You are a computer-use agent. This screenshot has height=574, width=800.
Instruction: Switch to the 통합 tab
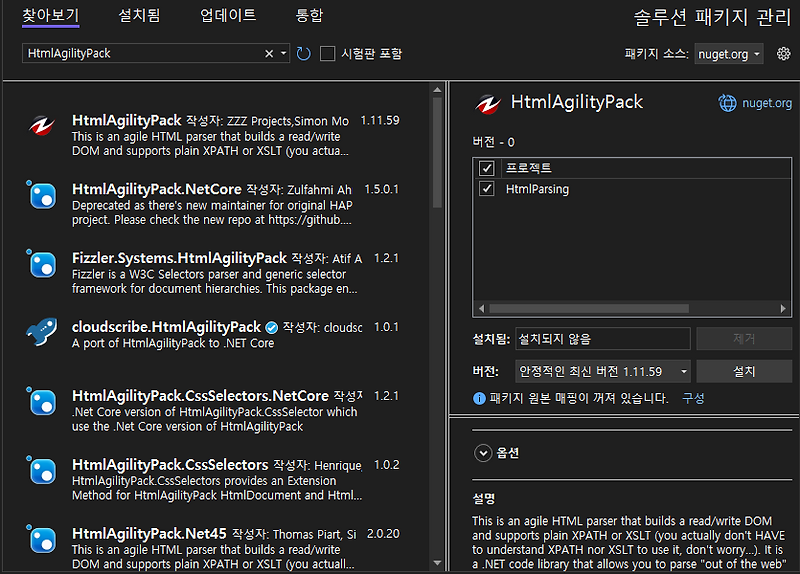pos(309,16)
